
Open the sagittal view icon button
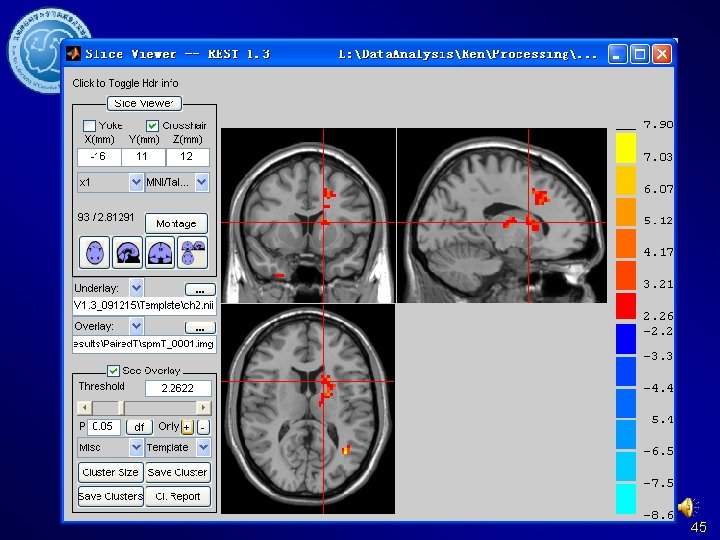click(x=127, y=253)
